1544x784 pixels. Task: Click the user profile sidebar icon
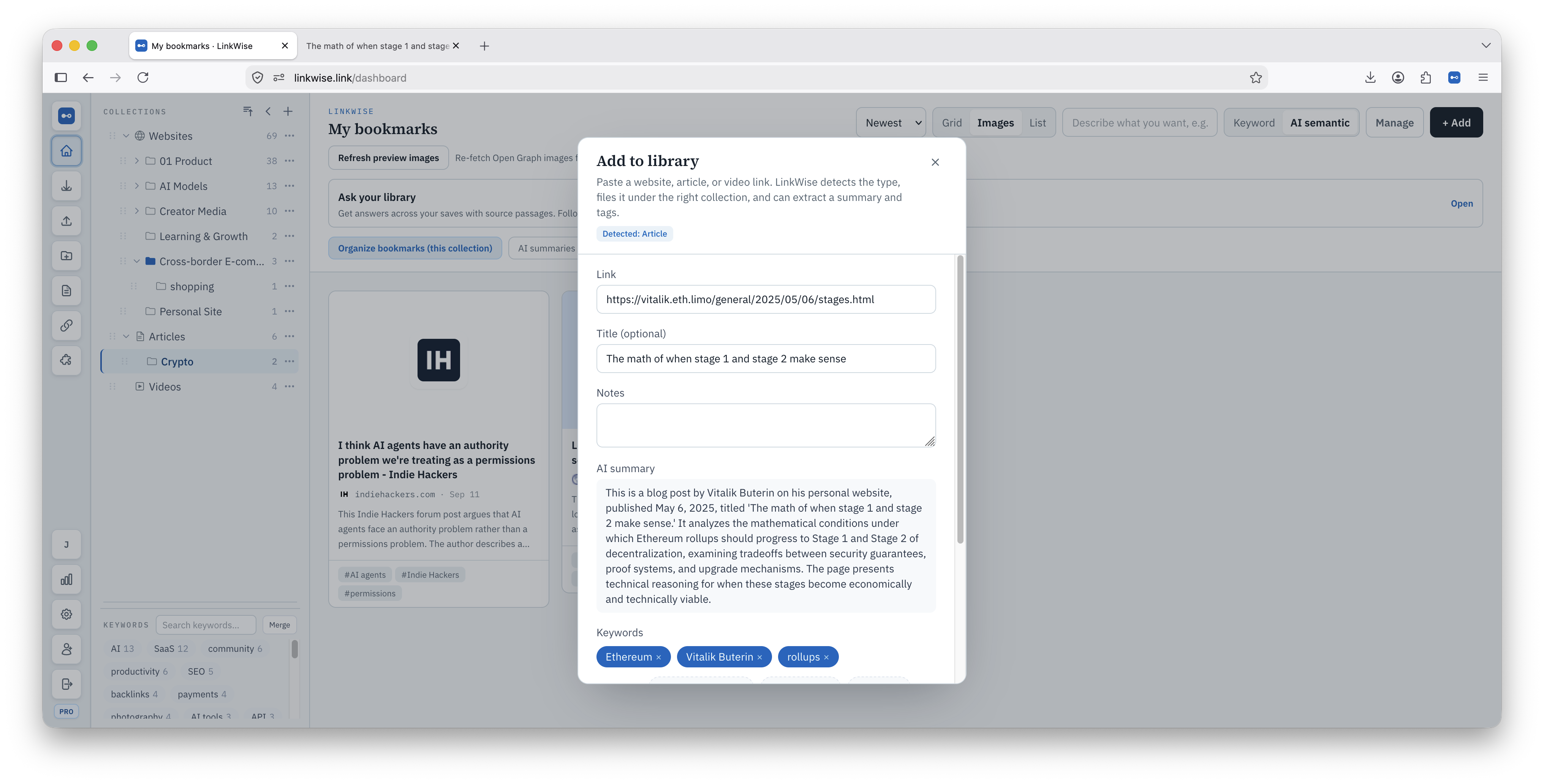click(x=66, y=649)
